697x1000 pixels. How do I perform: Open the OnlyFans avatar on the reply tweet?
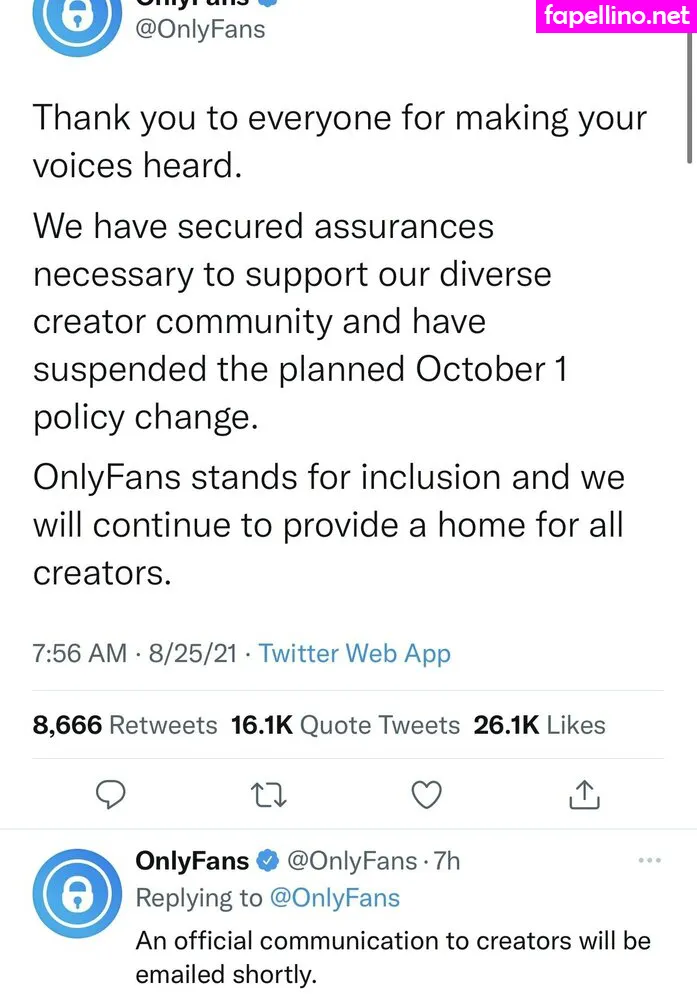pos(77,895)
